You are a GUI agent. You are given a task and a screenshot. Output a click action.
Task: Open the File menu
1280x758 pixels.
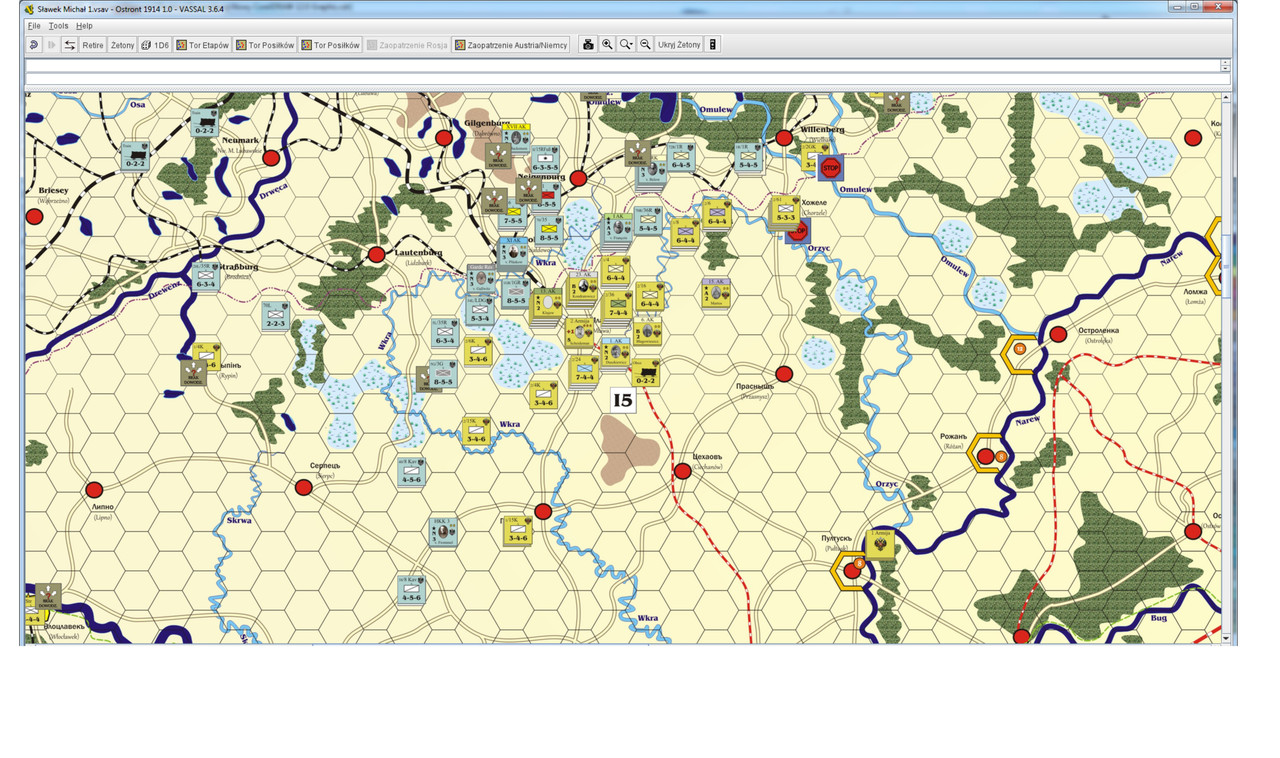[34, 25]
